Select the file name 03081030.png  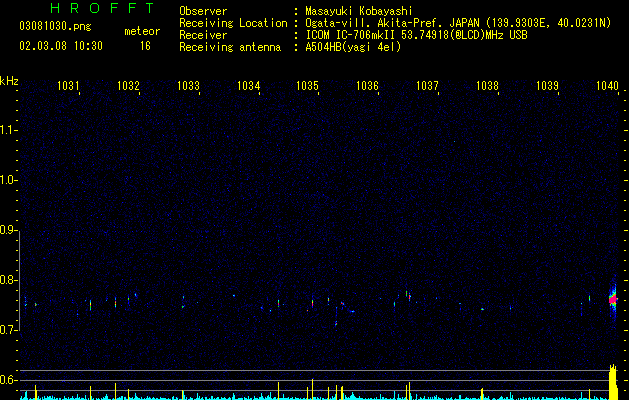[55, 26]
